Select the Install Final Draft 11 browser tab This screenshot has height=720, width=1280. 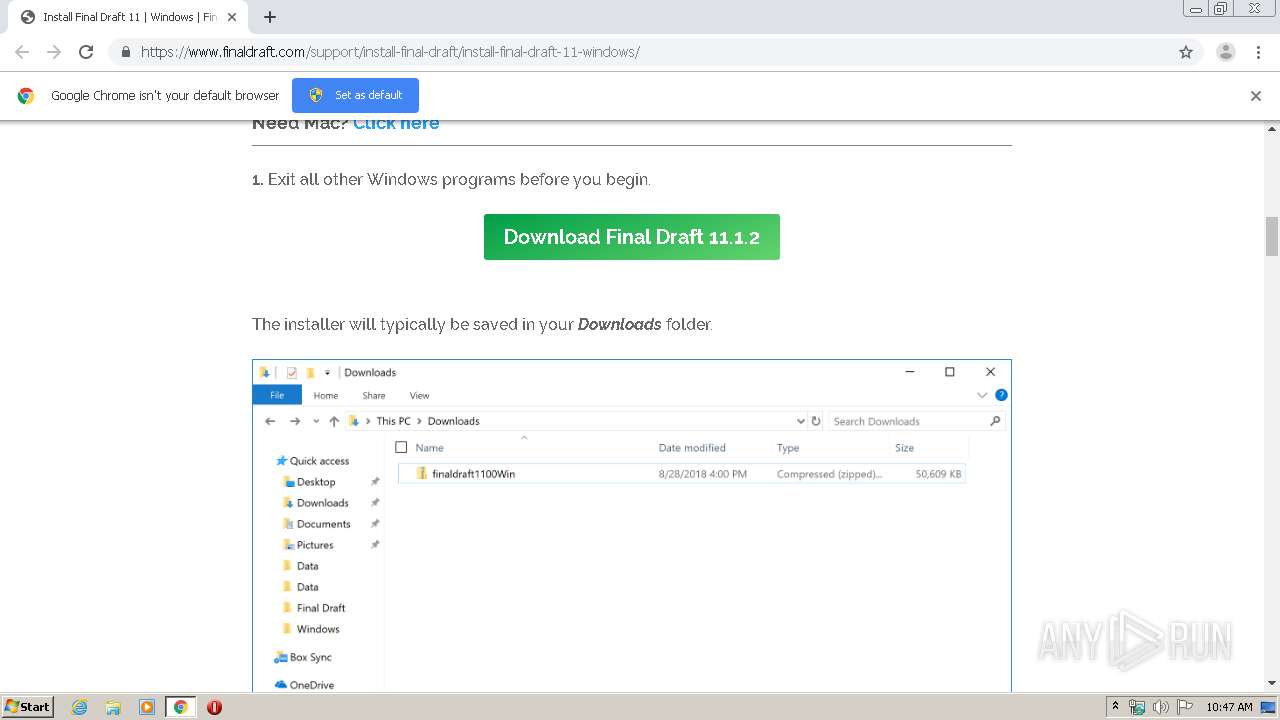[x=130, y=17]
